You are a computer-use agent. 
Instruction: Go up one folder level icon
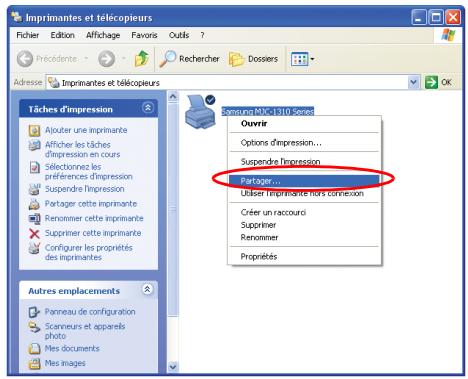click(142, 59)
